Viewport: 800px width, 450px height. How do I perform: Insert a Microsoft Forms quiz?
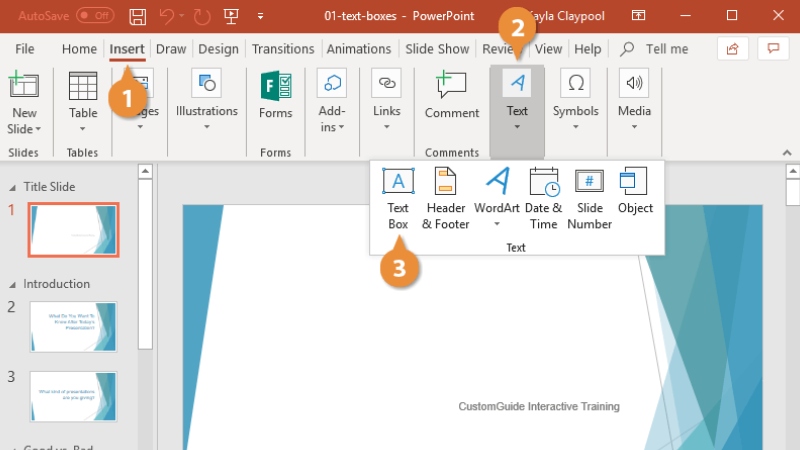coord(276,95)
